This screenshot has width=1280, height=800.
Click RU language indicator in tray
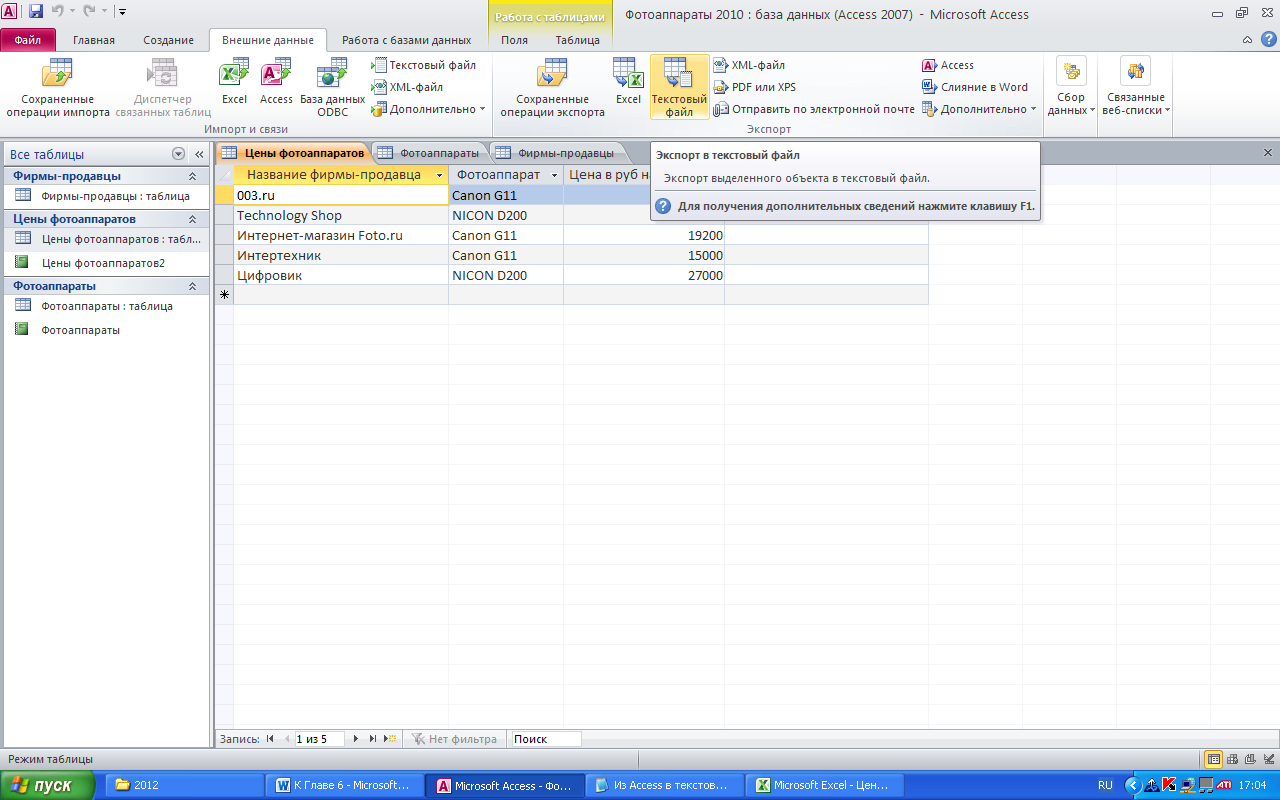coord(1105,785)
